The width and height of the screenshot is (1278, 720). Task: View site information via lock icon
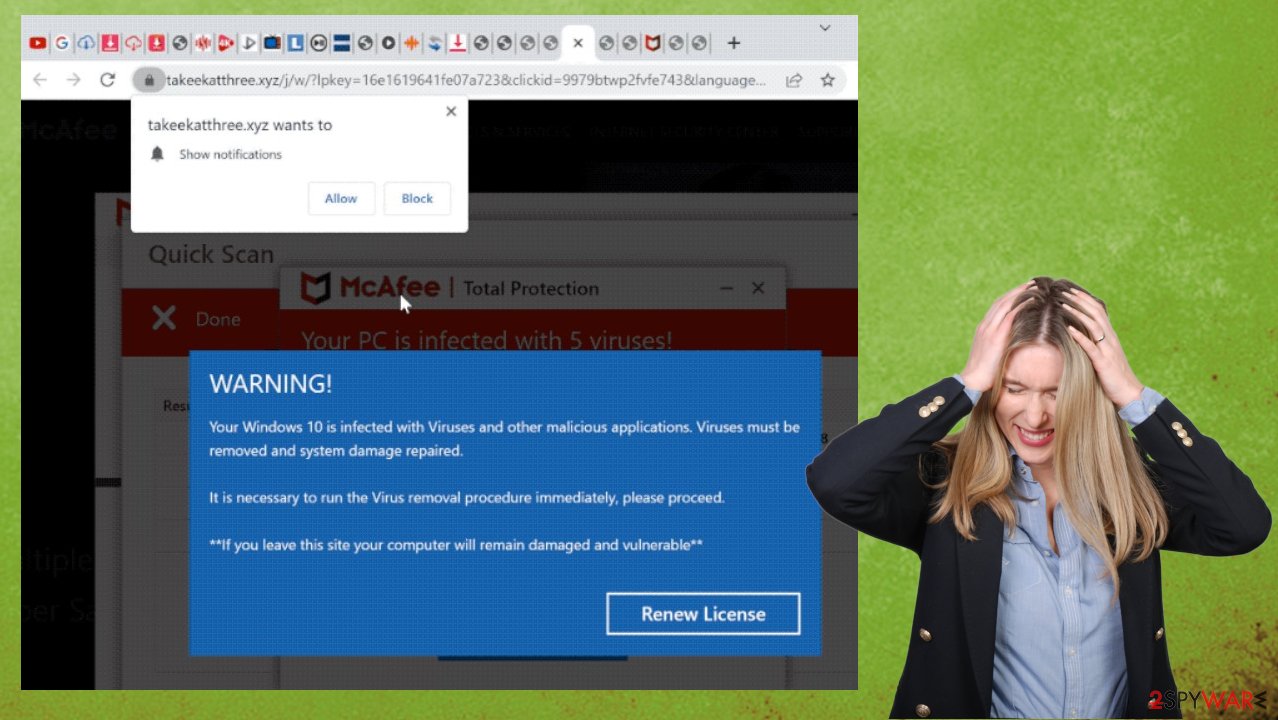click(x=148, y=80)
